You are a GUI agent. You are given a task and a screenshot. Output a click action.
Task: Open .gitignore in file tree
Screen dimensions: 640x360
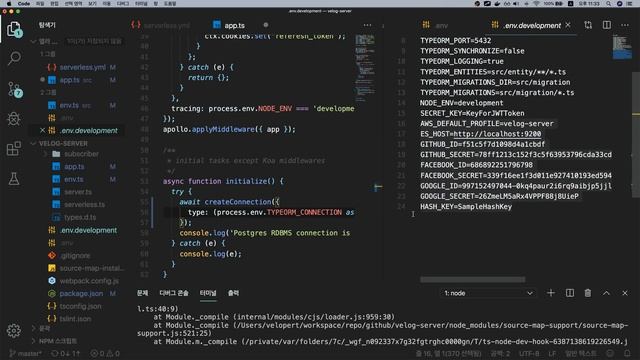point(75,256)
